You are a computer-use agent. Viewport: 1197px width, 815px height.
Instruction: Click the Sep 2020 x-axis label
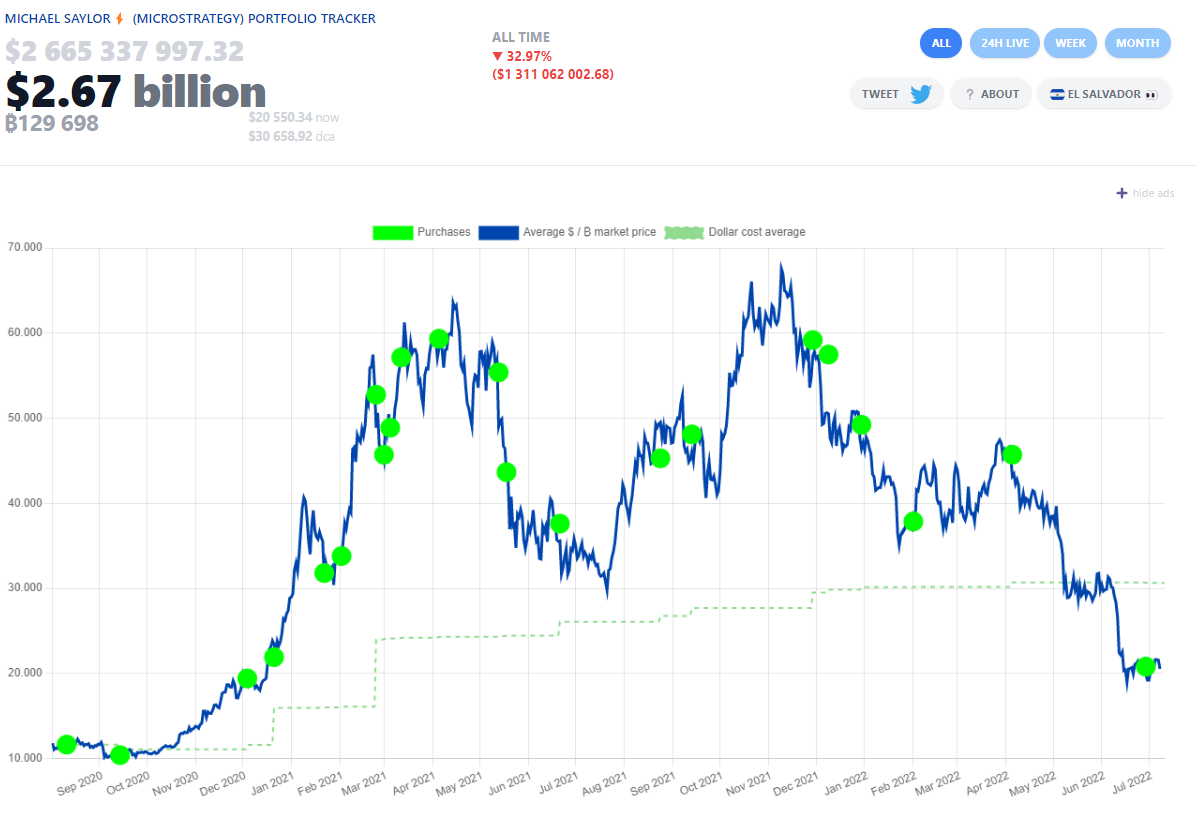pyautogui.click(x=79, y=784)
